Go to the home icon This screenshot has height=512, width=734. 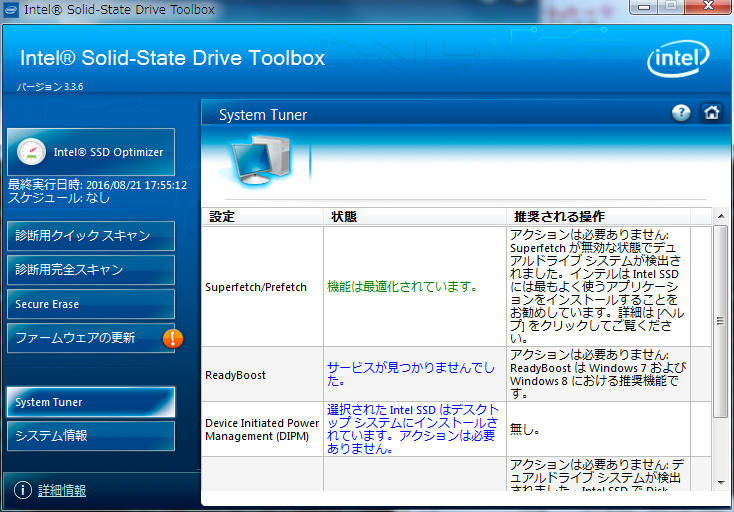[712, 113]
